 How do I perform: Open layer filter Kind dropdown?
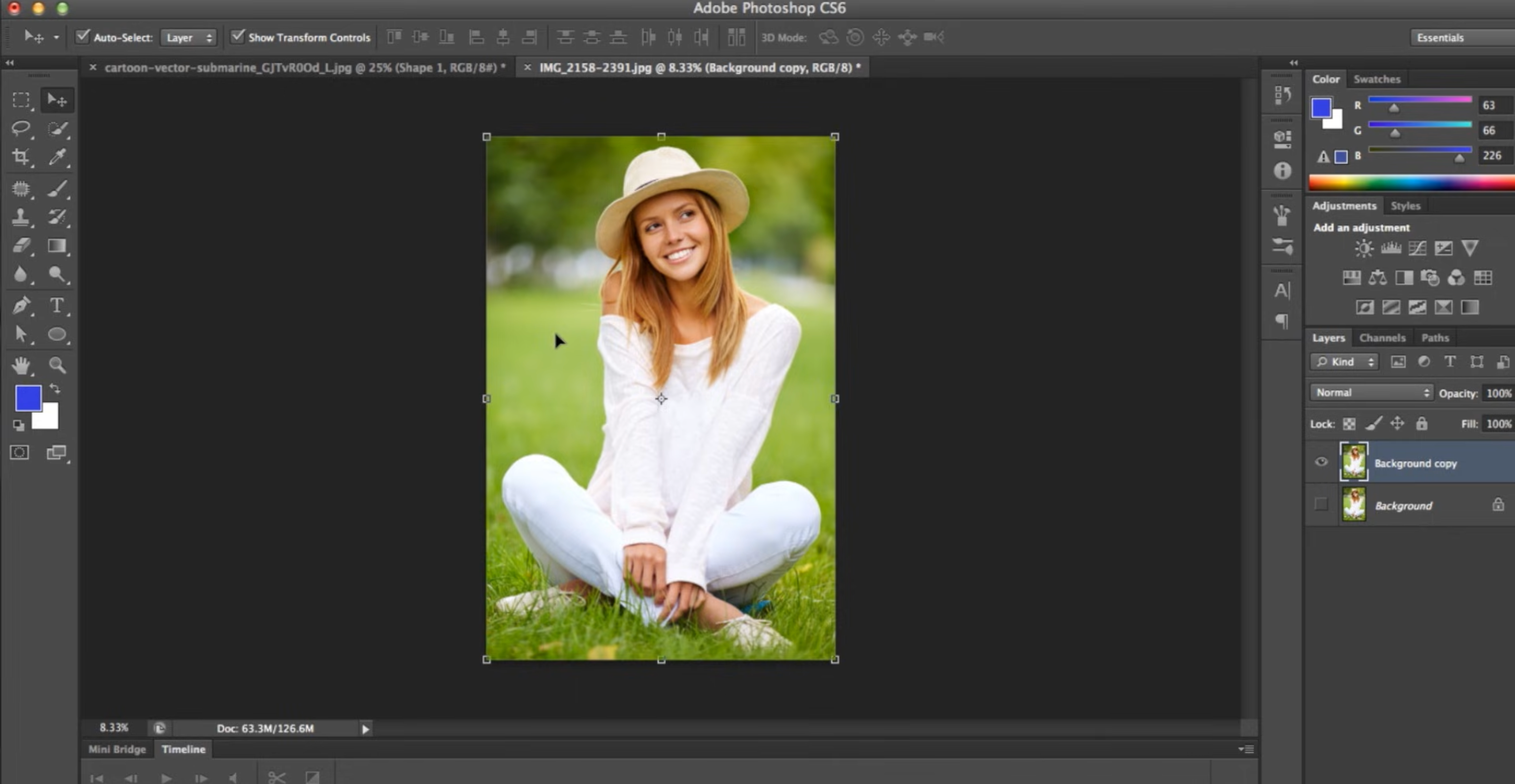(1344, 361)
